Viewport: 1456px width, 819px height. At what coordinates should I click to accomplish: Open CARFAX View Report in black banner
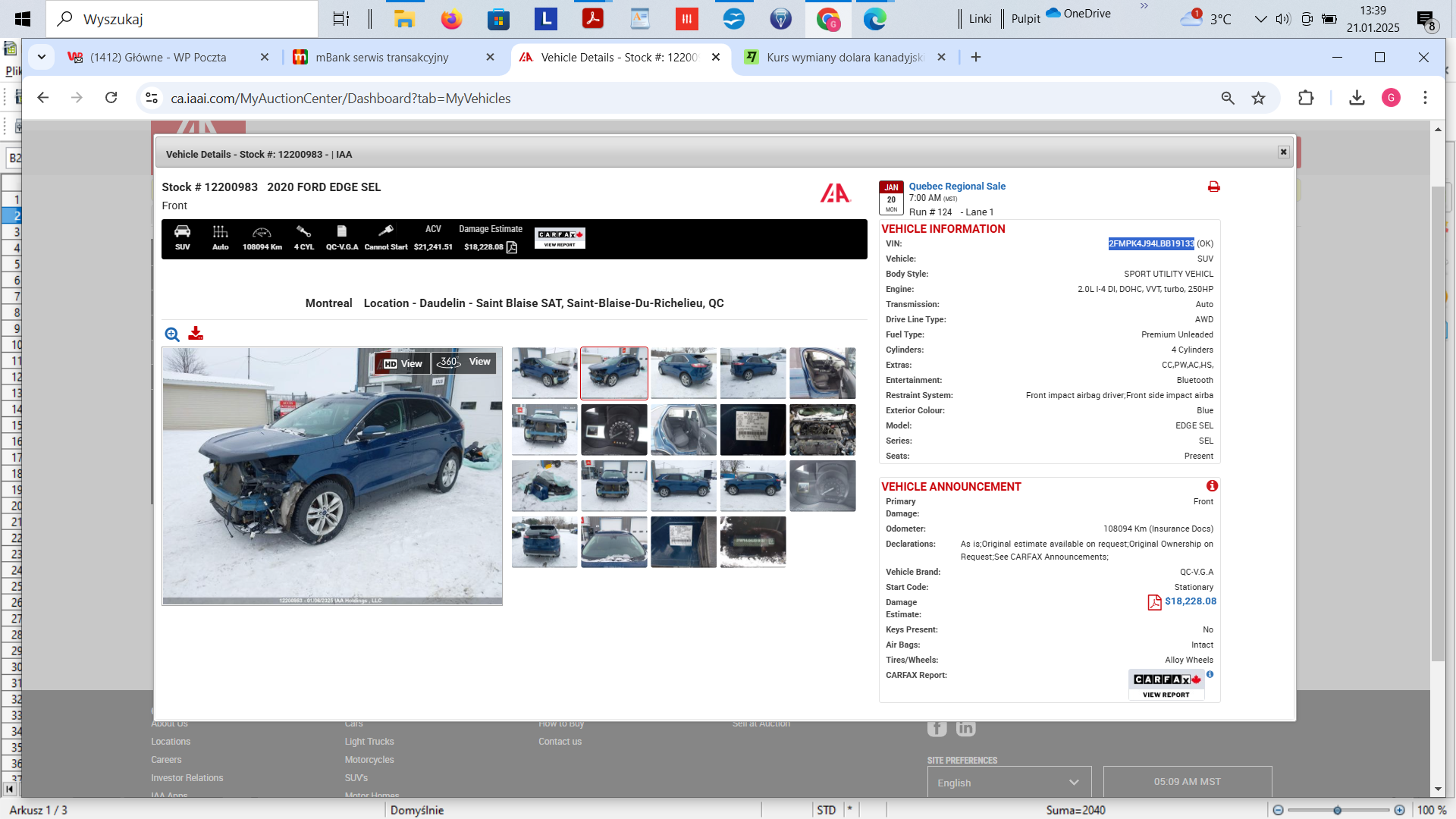click(x=560, y=239)
